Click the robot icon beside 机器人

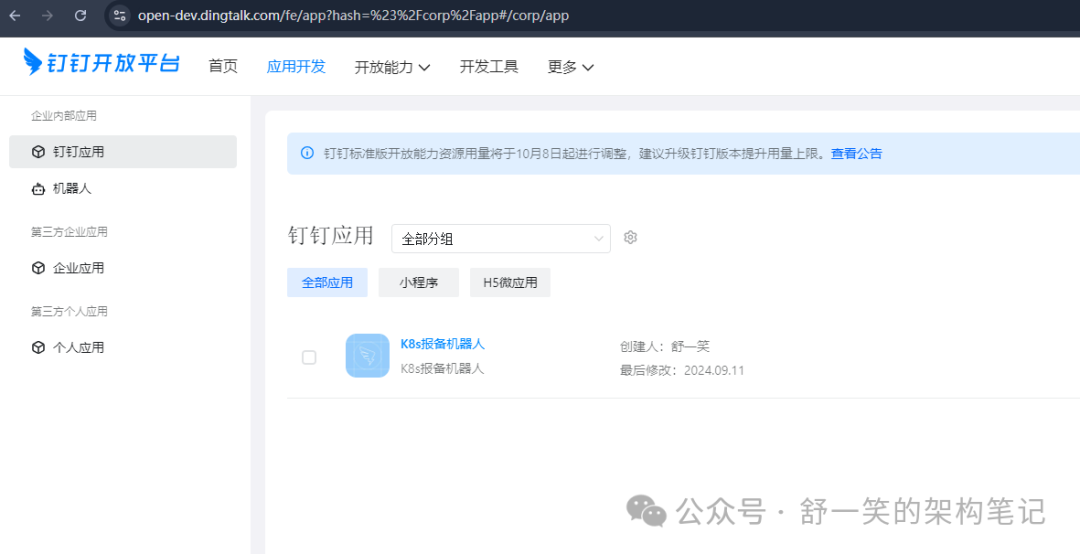coord(39,188)
